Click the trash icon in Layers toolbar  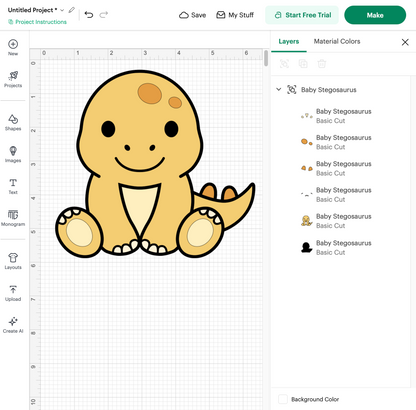pyautogui.click(x=322, y=64)
